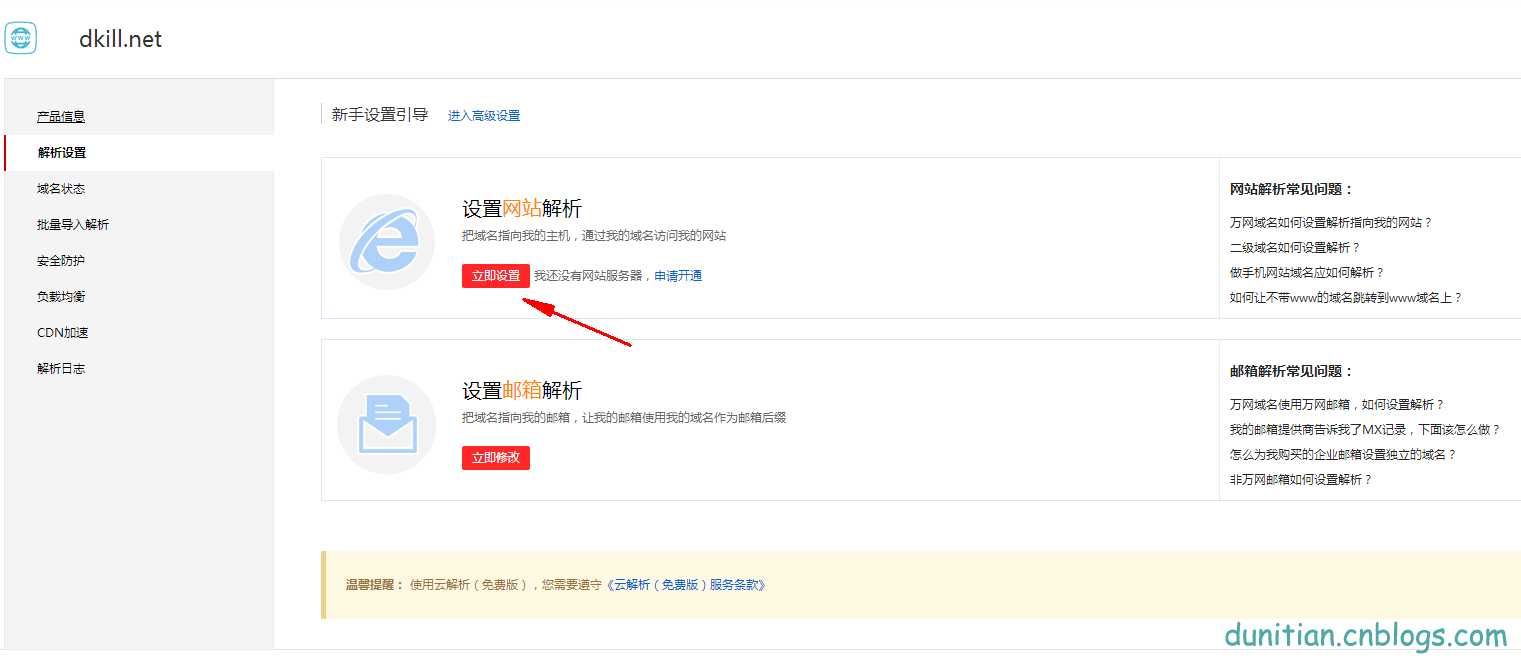
Task: Click the 立即设置 button for website resolution
Action: click(495, 276)
